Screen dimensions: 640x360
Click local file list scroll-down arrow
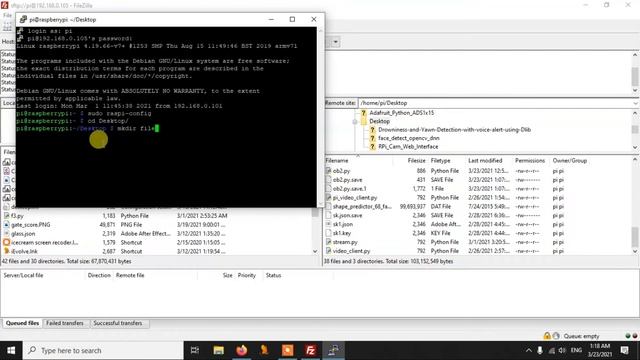315,251
